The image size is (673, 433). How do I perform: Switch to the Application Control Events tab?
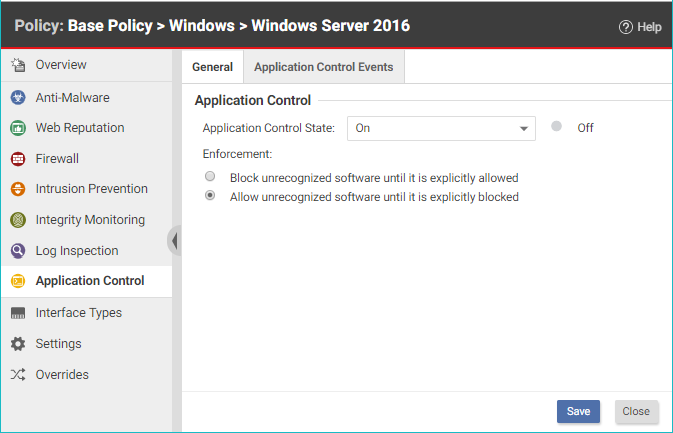coord(323,67)
